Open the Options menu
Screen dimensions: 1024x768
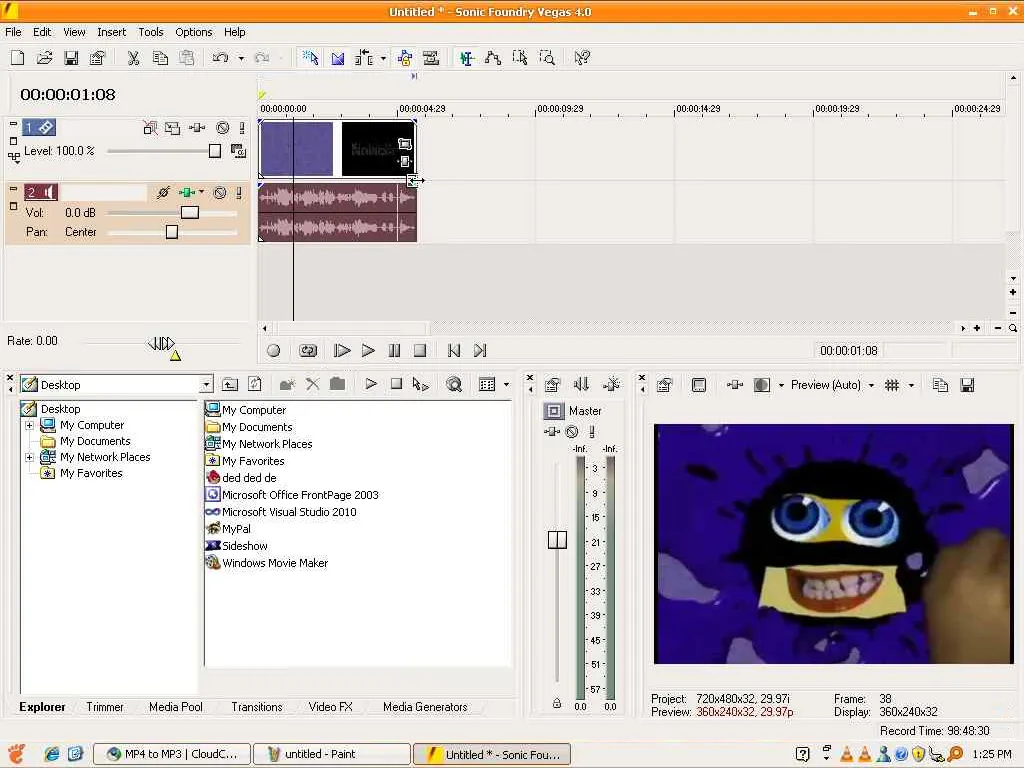193,32
